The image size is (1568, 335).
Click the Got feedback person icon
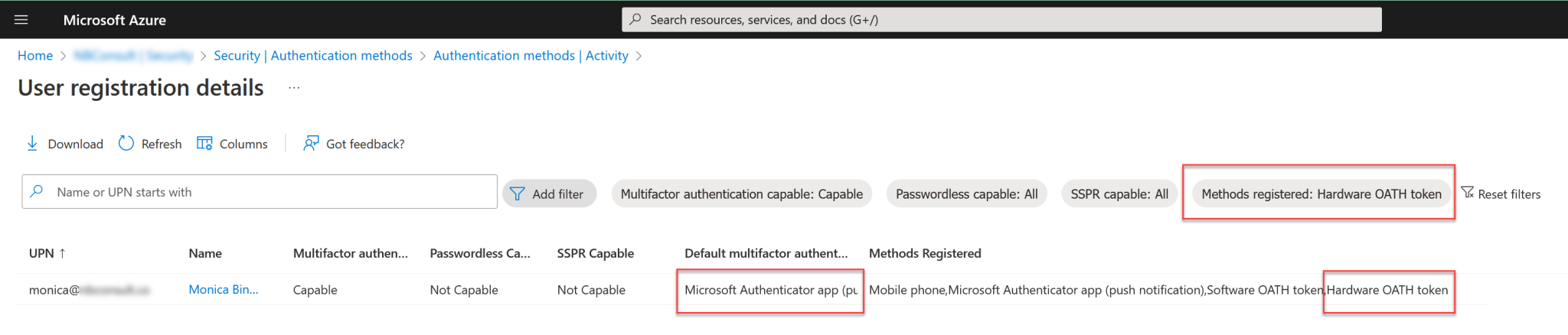(x=311, y=143)
